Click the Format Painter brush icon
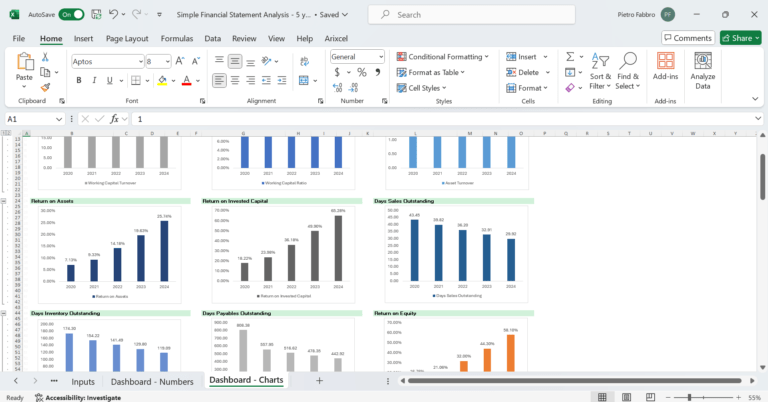This screenshot has width=768, height=402. pos(45,87)
